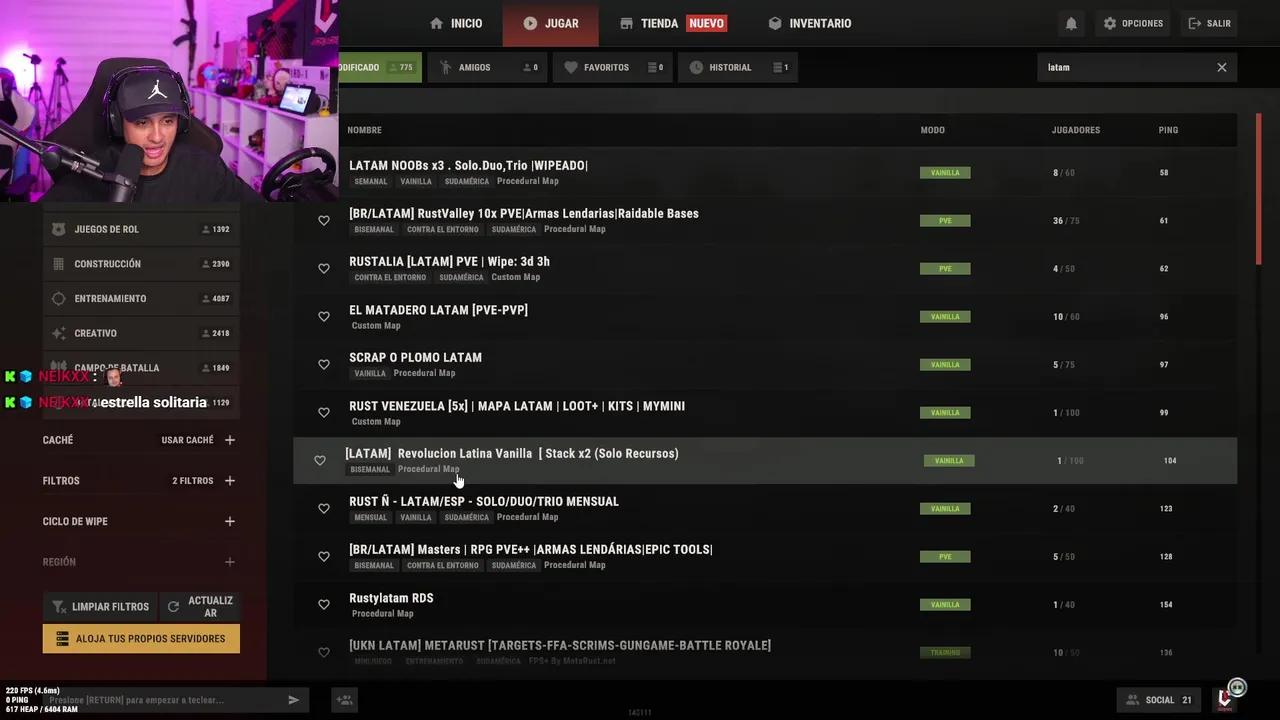
Task: Click Vainilla tag on Scrap o Plomo
Action: (x=370, y=374)
